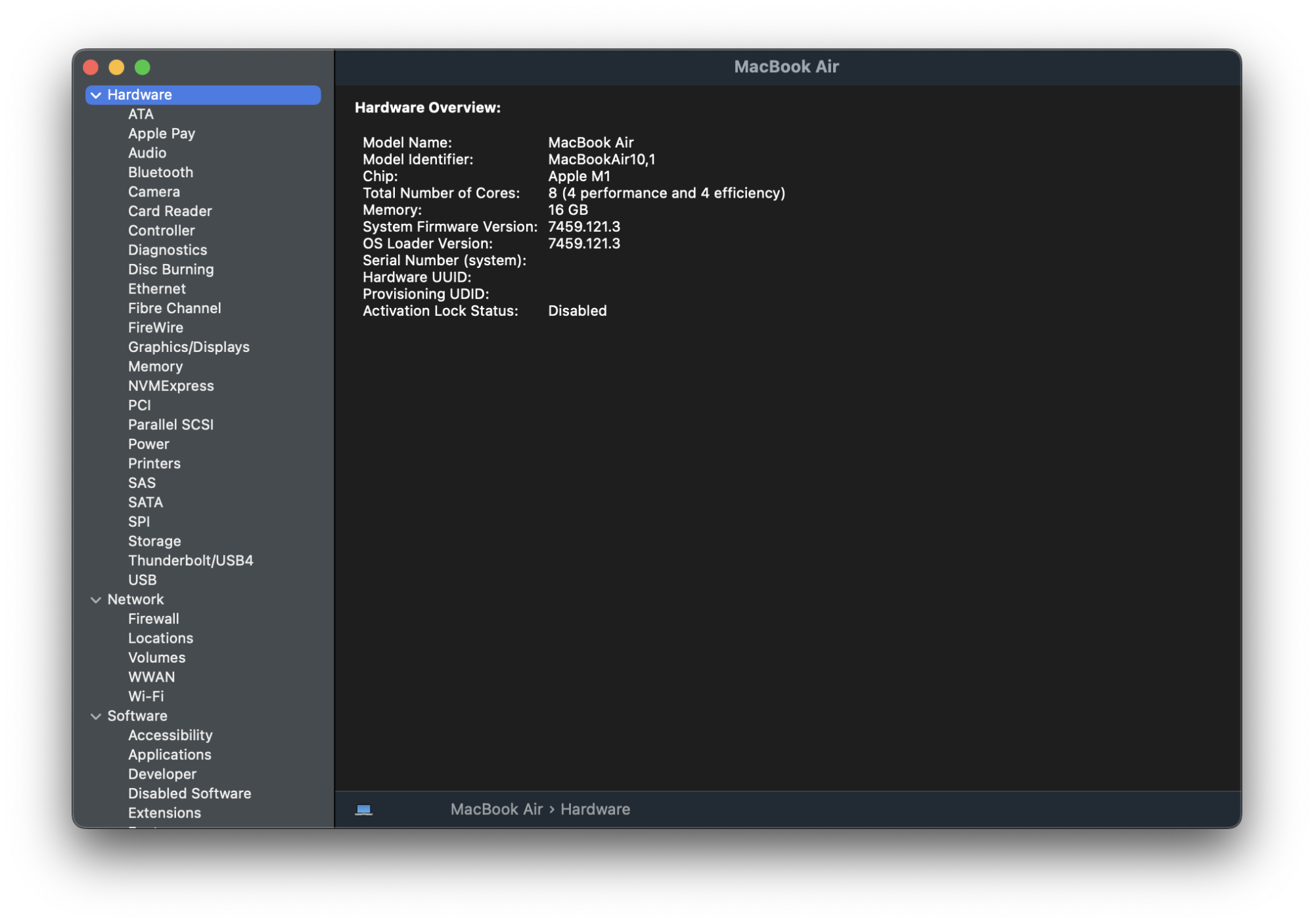The image size is (1314, 924).
Task: Select the Power sidebar item
Action: click(x=148, y=444)
